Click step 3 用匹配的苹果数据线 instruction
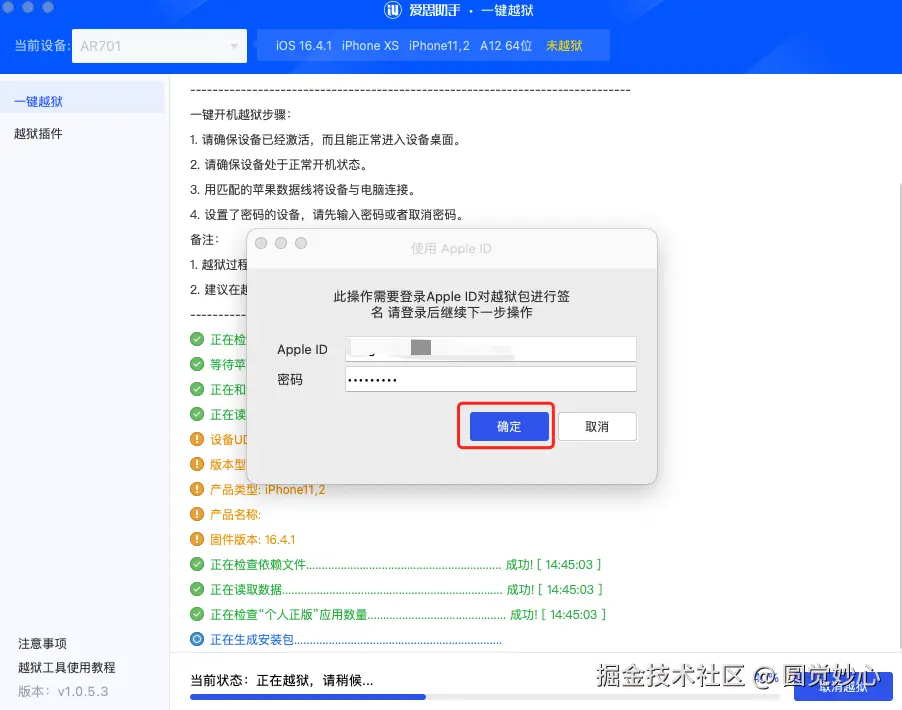 click(303, 189)
